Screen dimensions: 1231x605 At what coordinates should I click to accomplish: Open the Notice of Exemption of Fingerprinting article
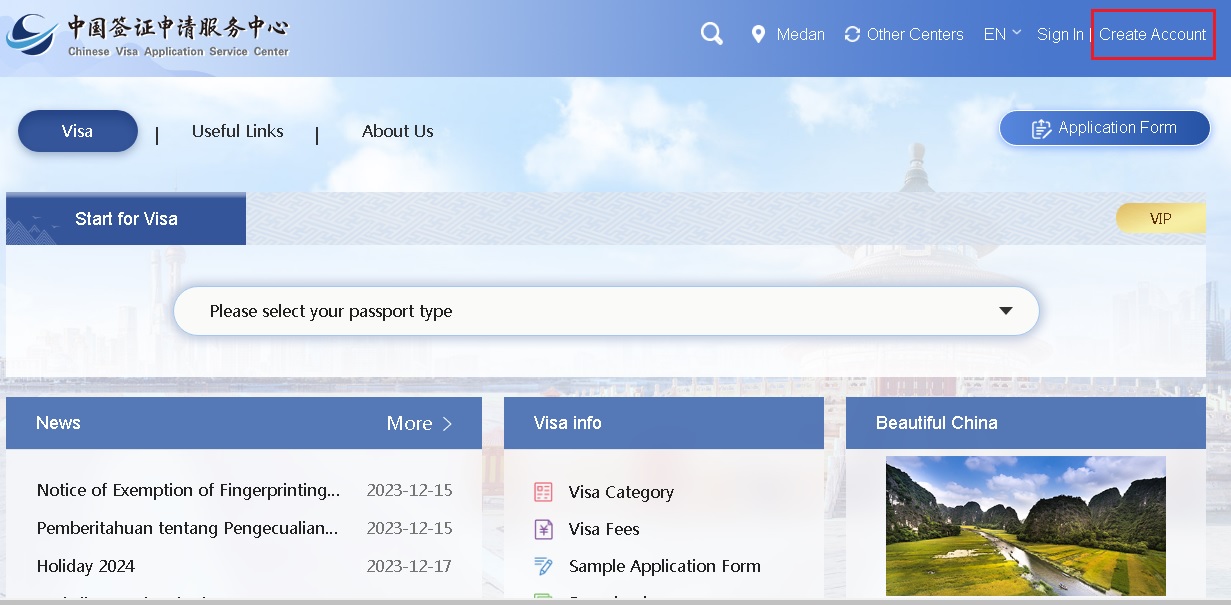point(188,490)
